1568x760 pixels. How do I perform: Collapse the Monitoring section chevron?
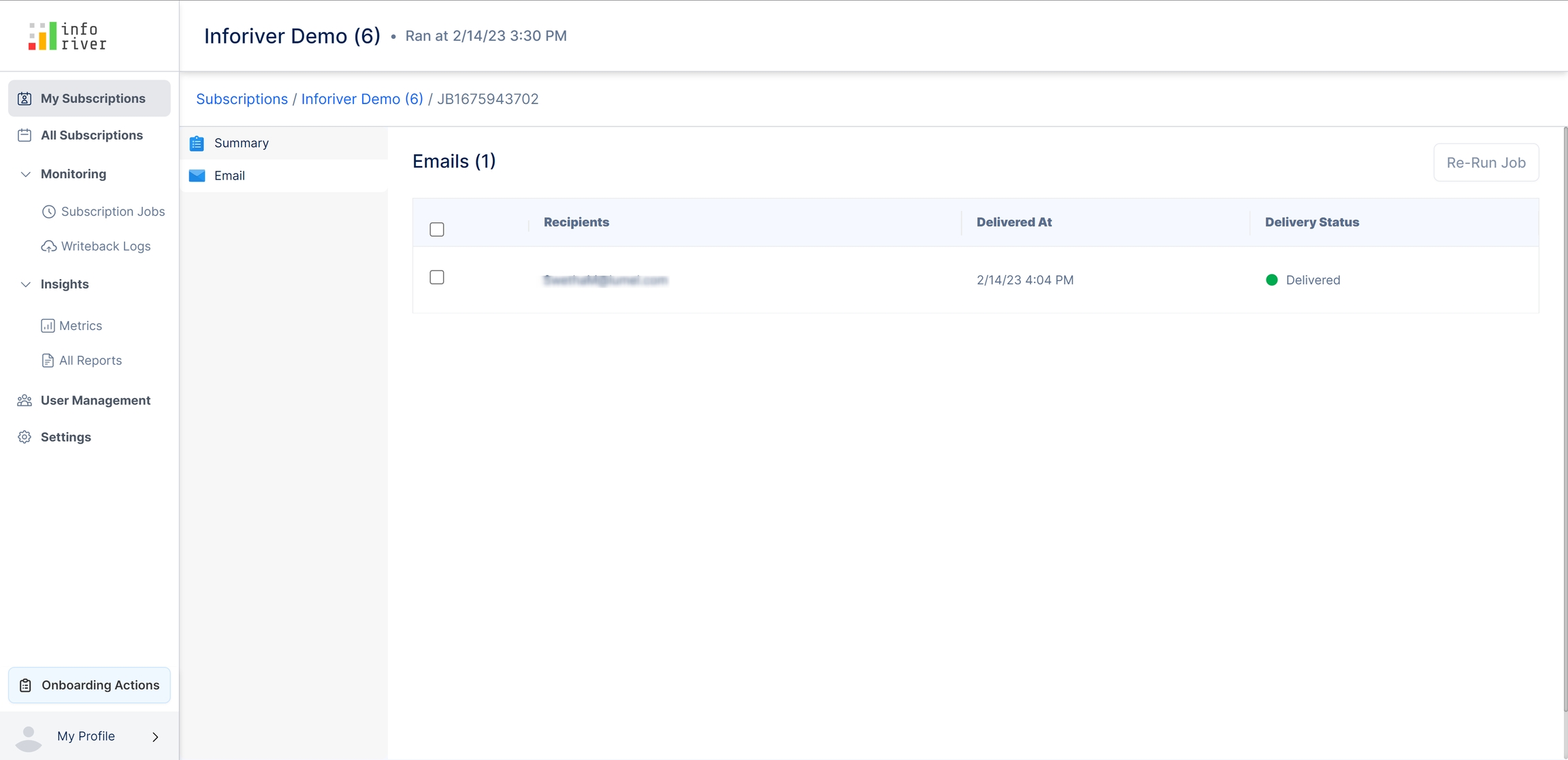coord(25,174)
